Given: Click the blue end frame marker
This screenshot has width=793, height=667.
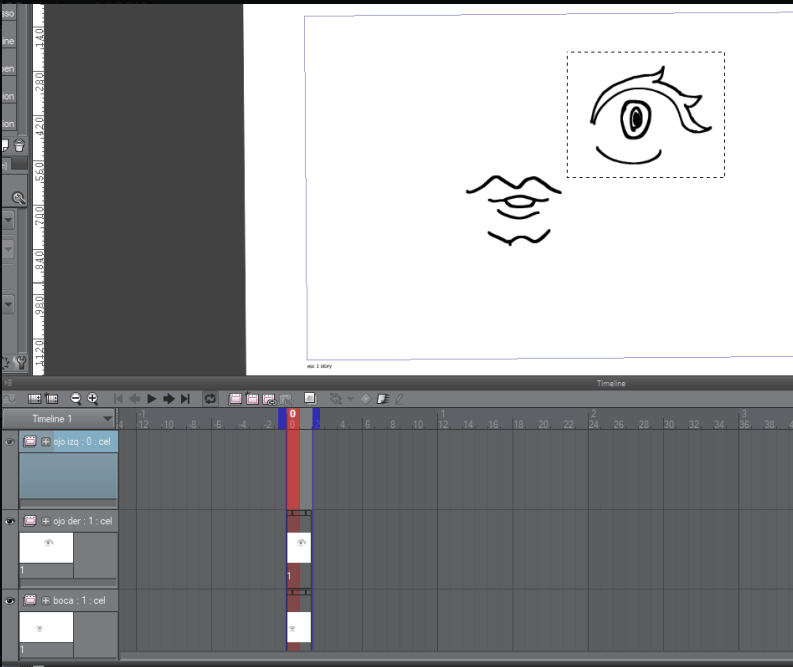Looking at the screenshot, I should [x=316, y=419].
